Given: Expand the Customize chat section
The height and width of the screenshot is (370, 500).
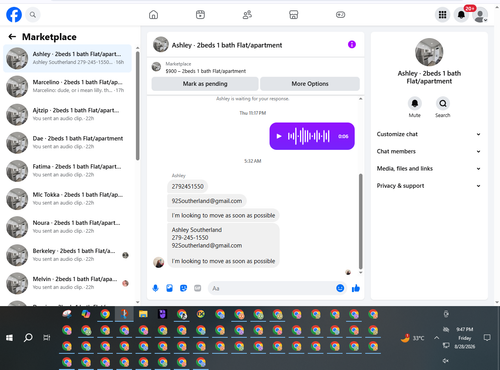Looking at the screenshot, I should click(429, 134).
